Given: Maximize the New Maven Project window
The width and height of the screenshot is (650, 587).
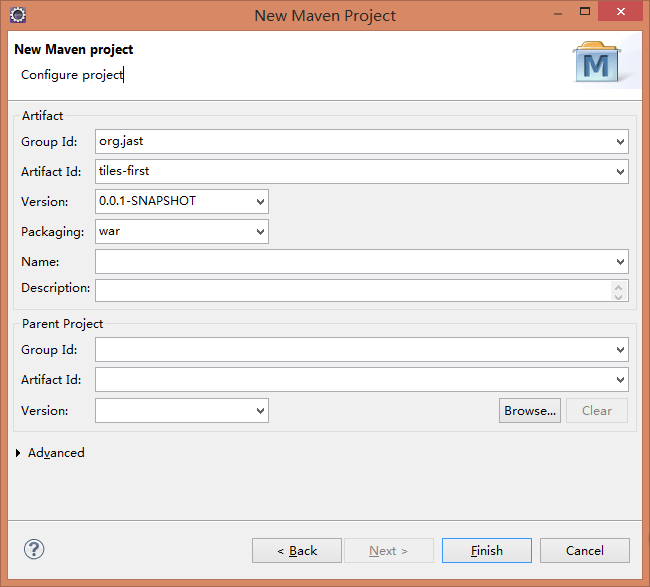Looking at the screenshot, I should (x=585, y=12).
